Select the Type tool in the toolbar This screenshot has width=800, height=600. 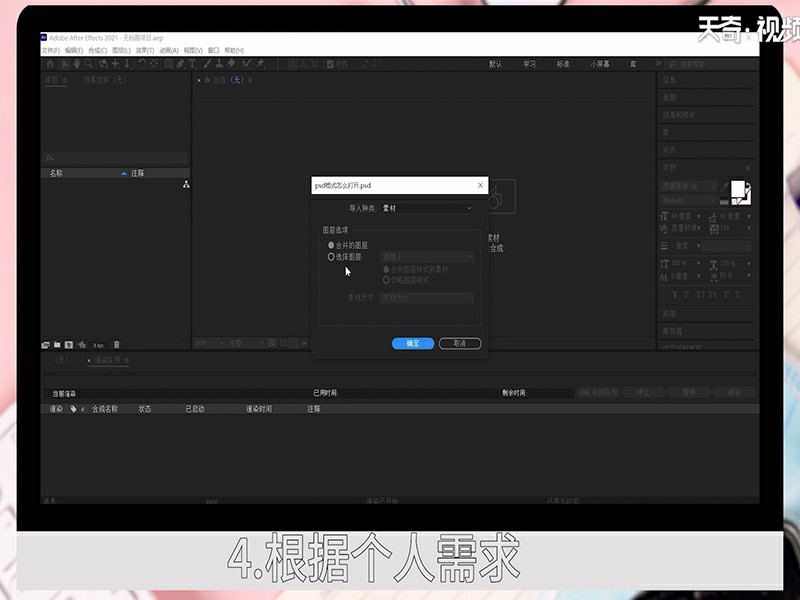pos(191,64)
